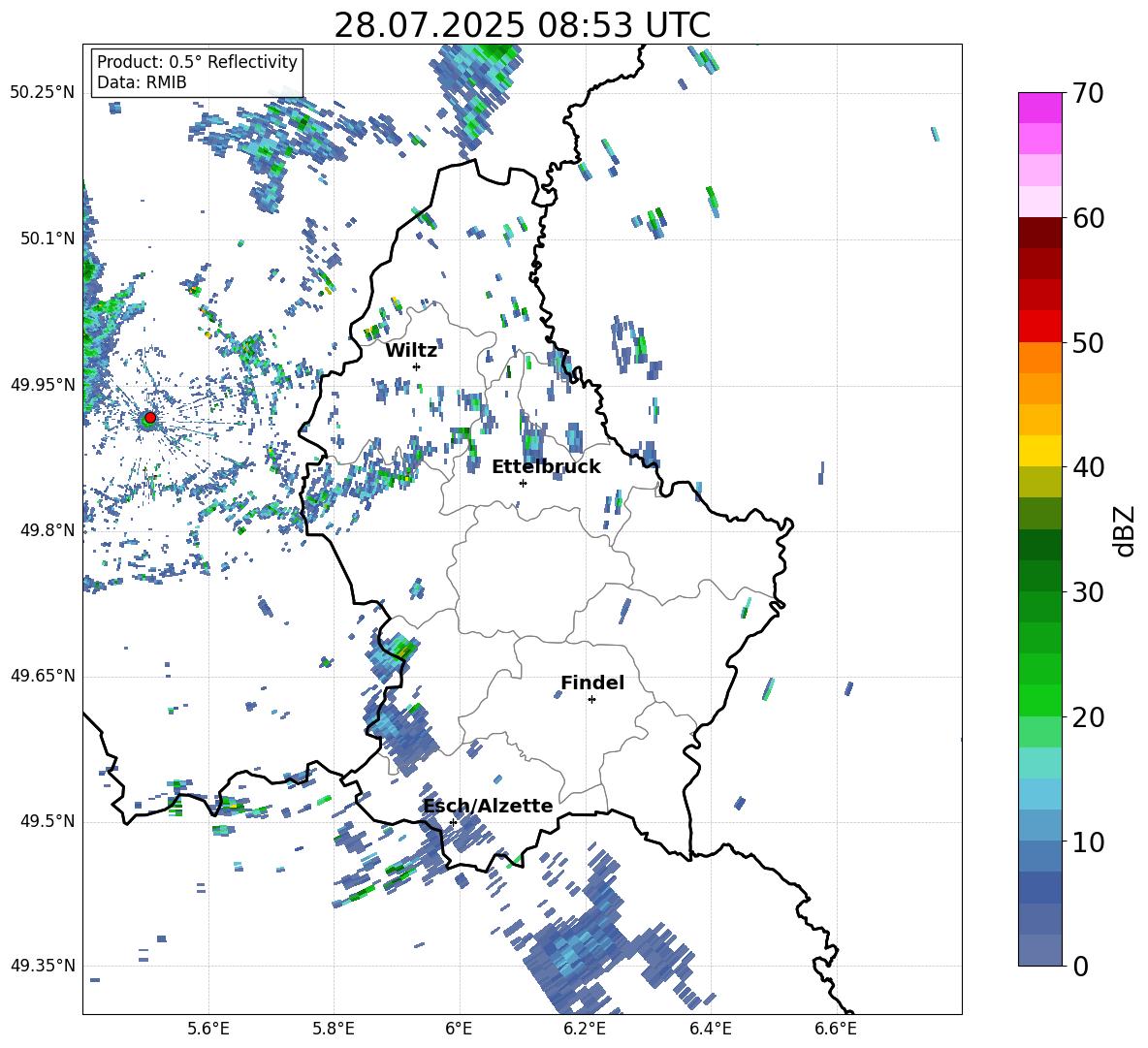Click the orange colorbar segment just above 50
This screenshot has height=1048, width=1148.
(x=1039, y=358)
